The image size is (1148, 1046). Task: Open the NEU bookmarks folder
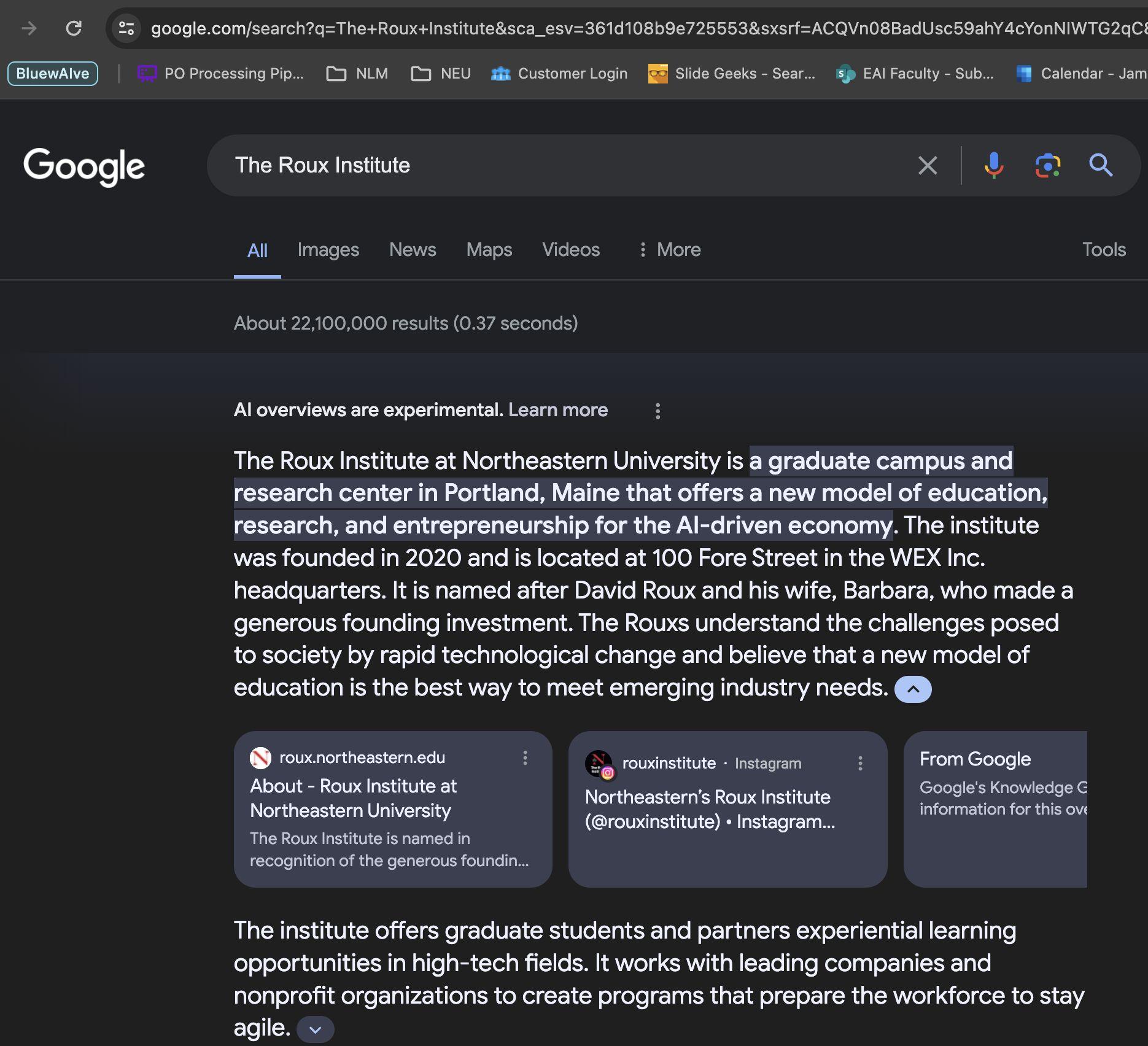point(441,74)
